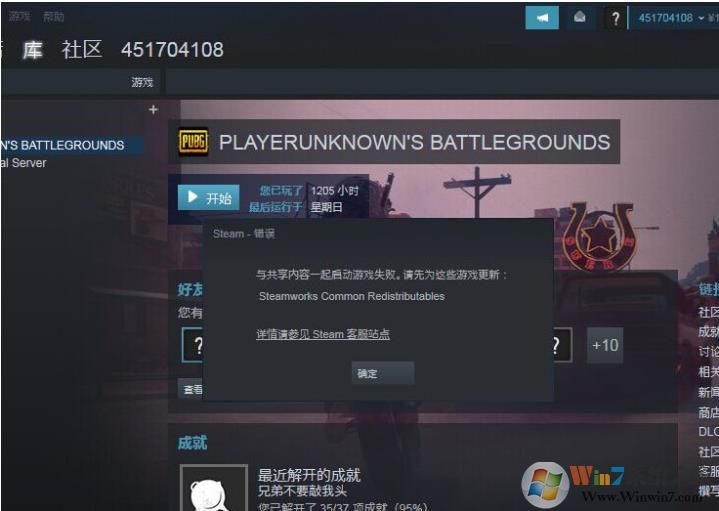719x511 pixels.
Task: Switch to the 库 library tab
Action: pyautogui.click(x=33, y=50)
